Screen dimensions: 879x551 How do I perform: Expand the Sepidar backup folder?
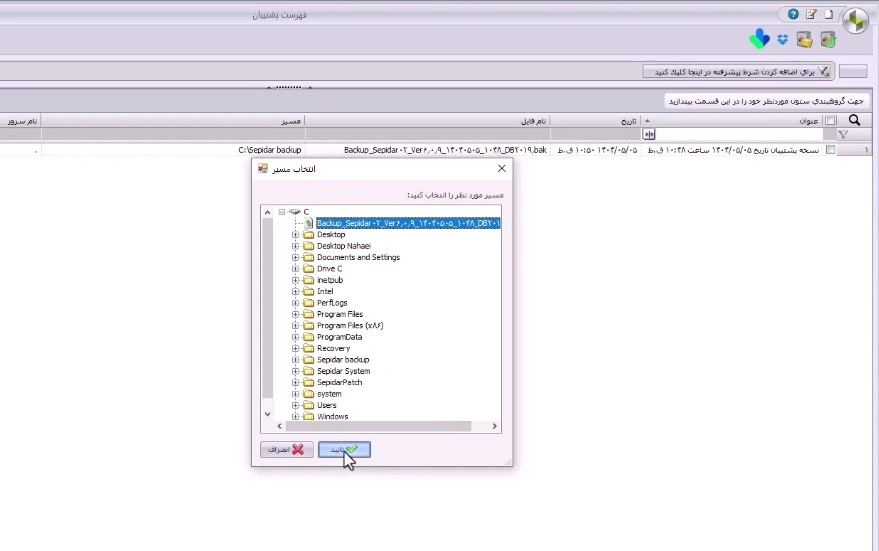tap(295, 360)
